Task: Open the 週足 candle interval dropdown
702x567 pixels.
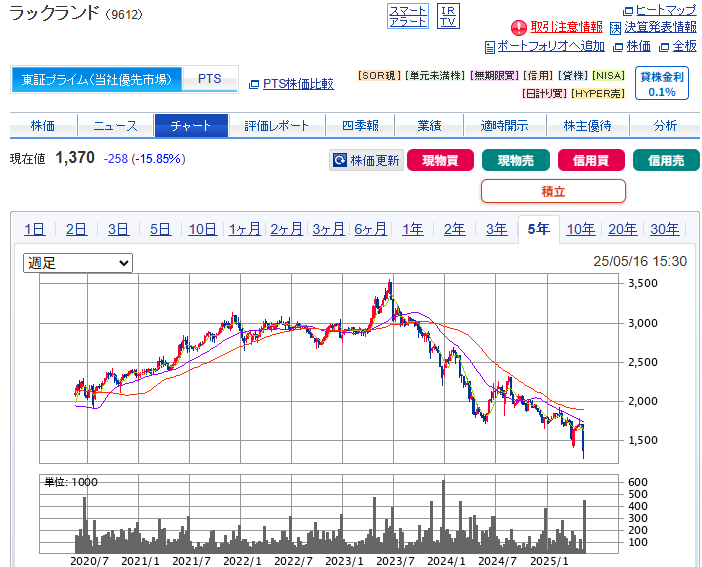Action: pyautogui.click(x=78, y=263)
